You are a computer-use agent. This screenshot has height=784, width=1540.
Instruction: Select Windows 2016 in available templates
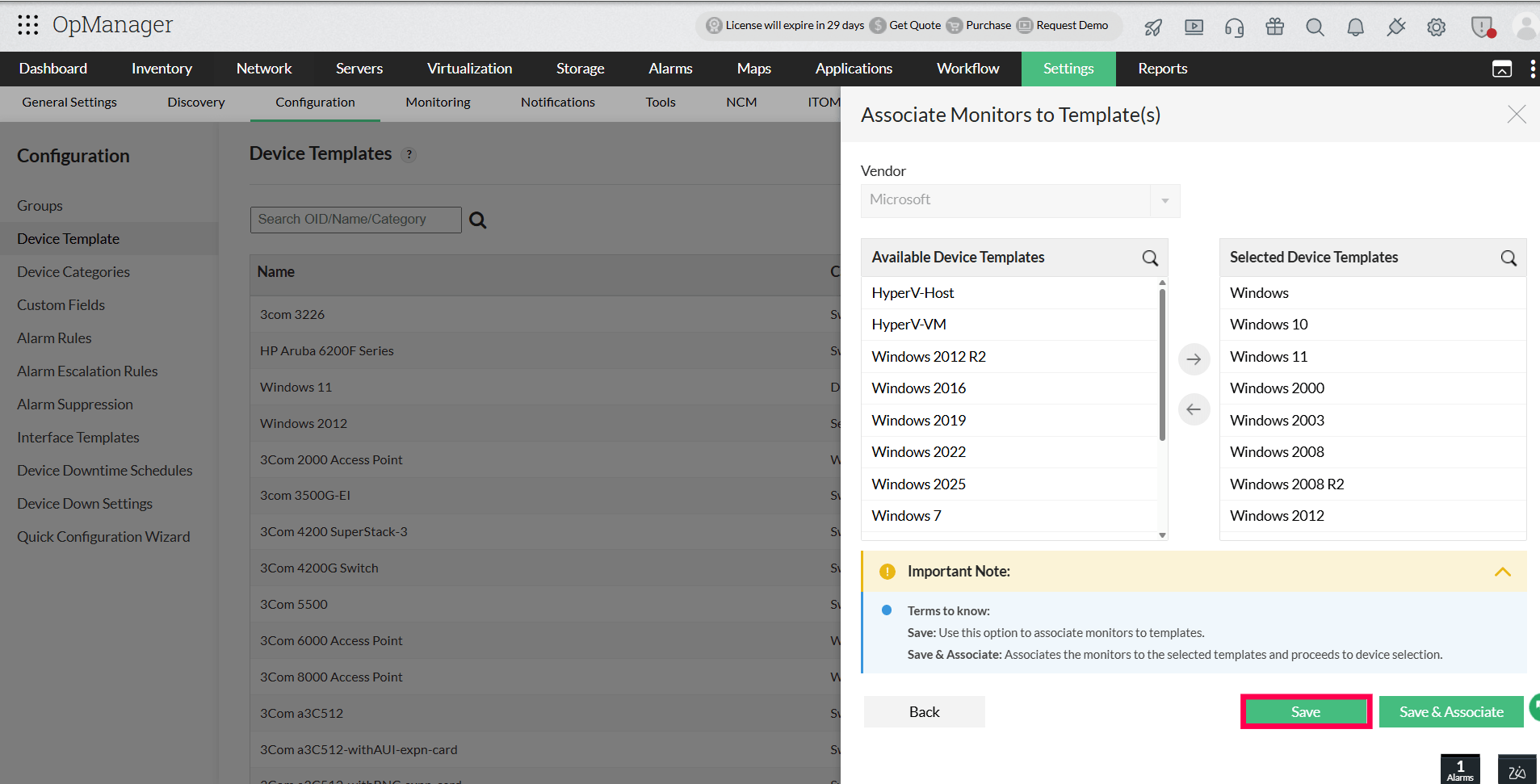(1009, 388)
